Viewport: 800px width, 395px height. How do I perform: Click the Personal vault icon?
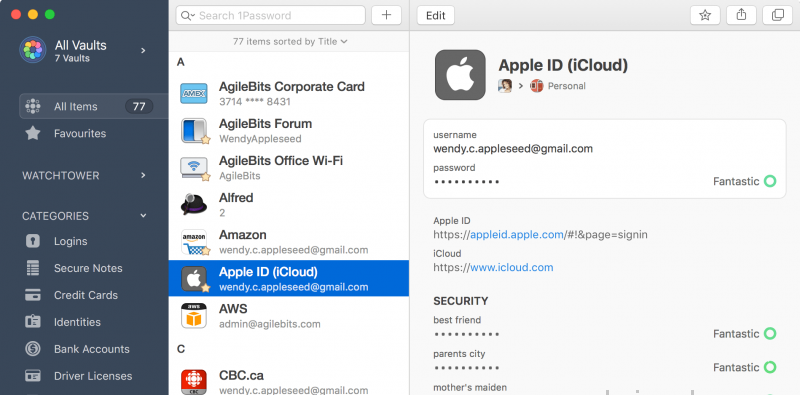[536, 86]
